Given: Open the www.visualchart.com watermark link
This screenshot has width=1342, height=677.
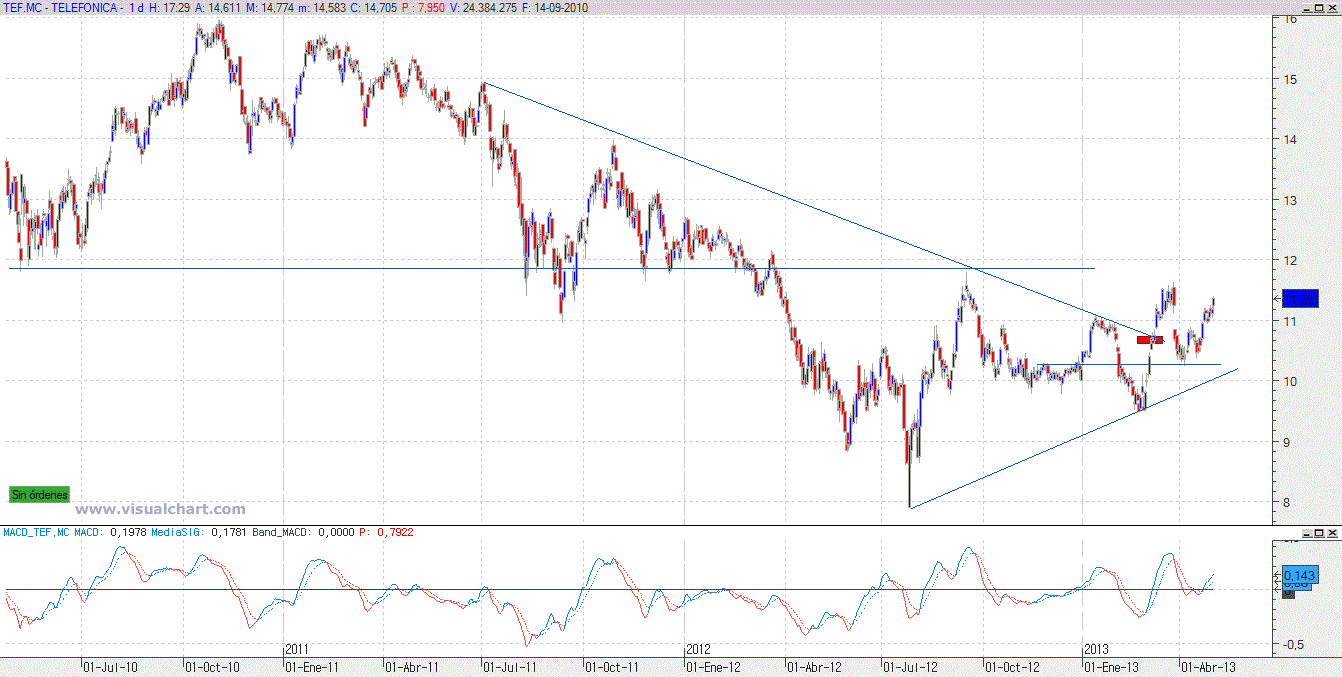Looking at the screenshot, I should point(161,509).
